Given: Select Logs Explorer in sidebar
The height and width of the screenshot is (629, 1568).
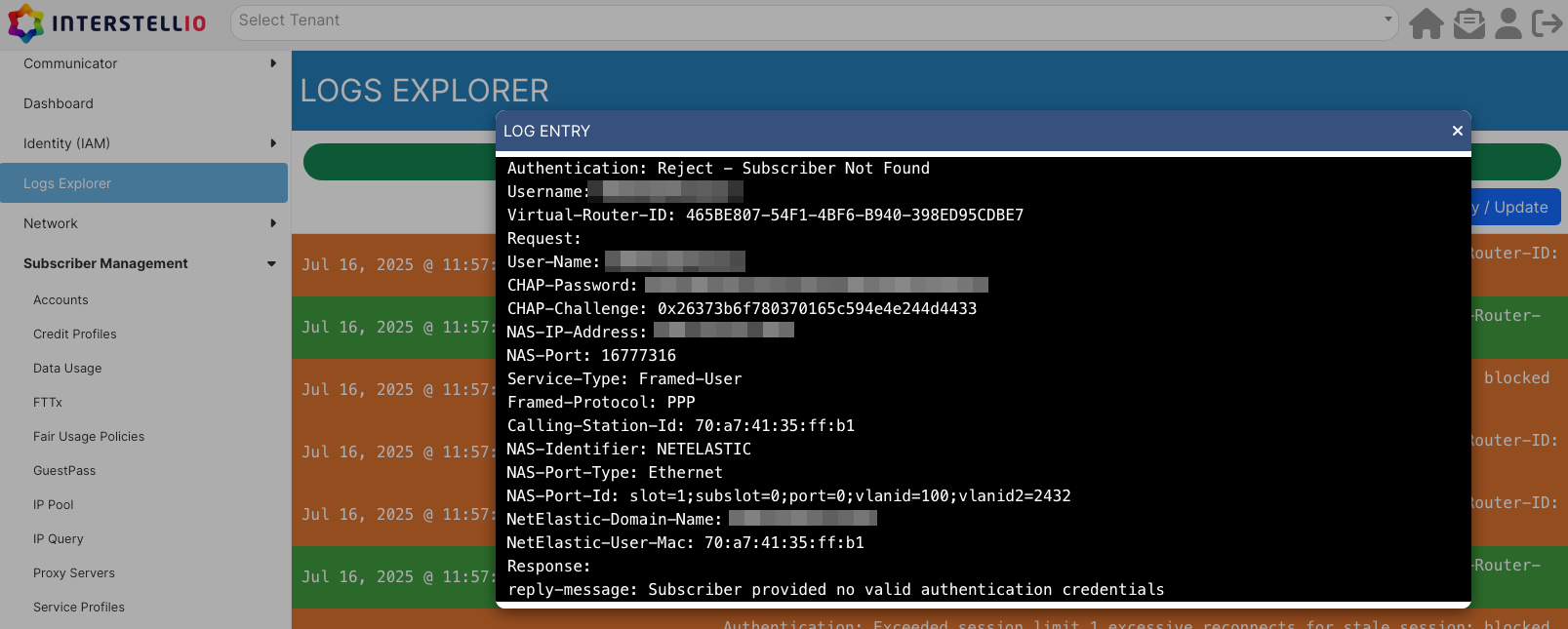Looking at the screenshot, I should [x=67, y=183].
